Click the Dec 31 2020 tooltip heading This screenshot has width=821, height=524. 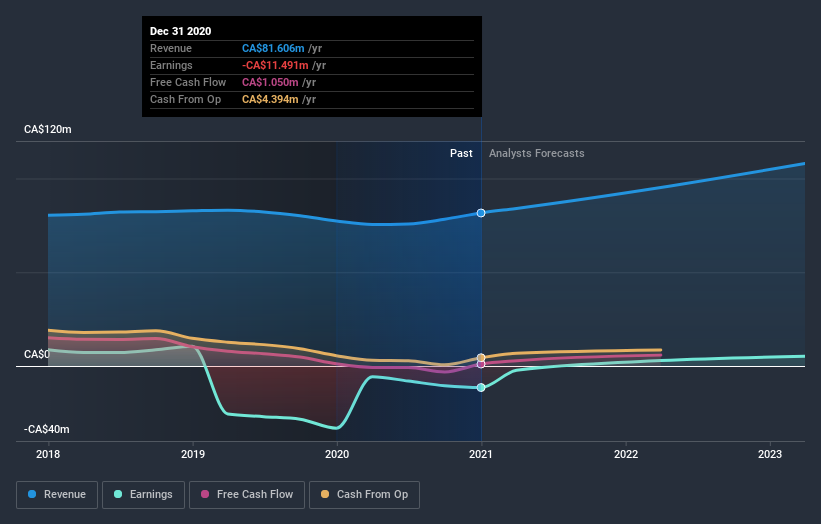point(181,31)
